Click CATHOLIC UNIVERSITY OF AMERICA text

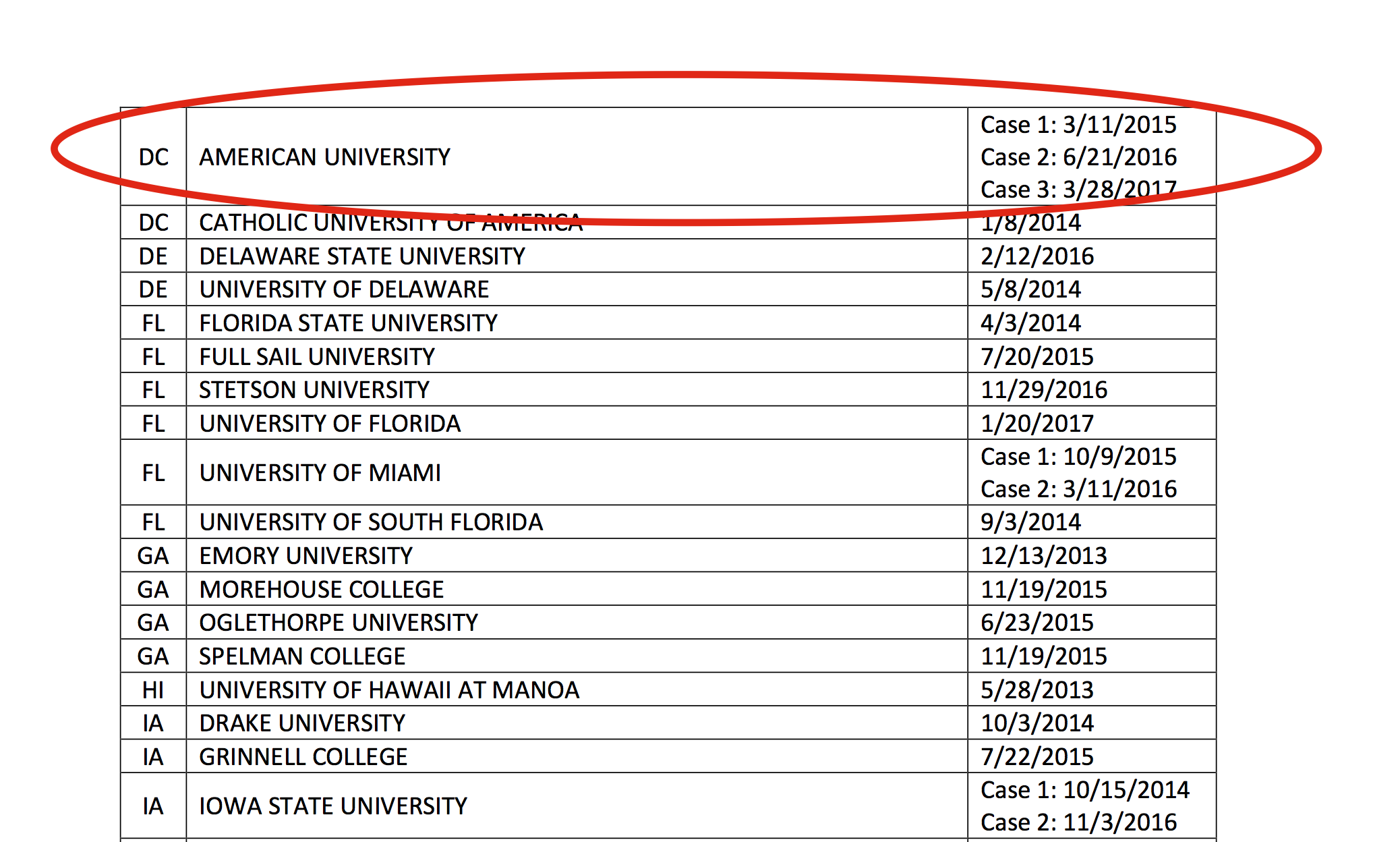tap(390, 223)
